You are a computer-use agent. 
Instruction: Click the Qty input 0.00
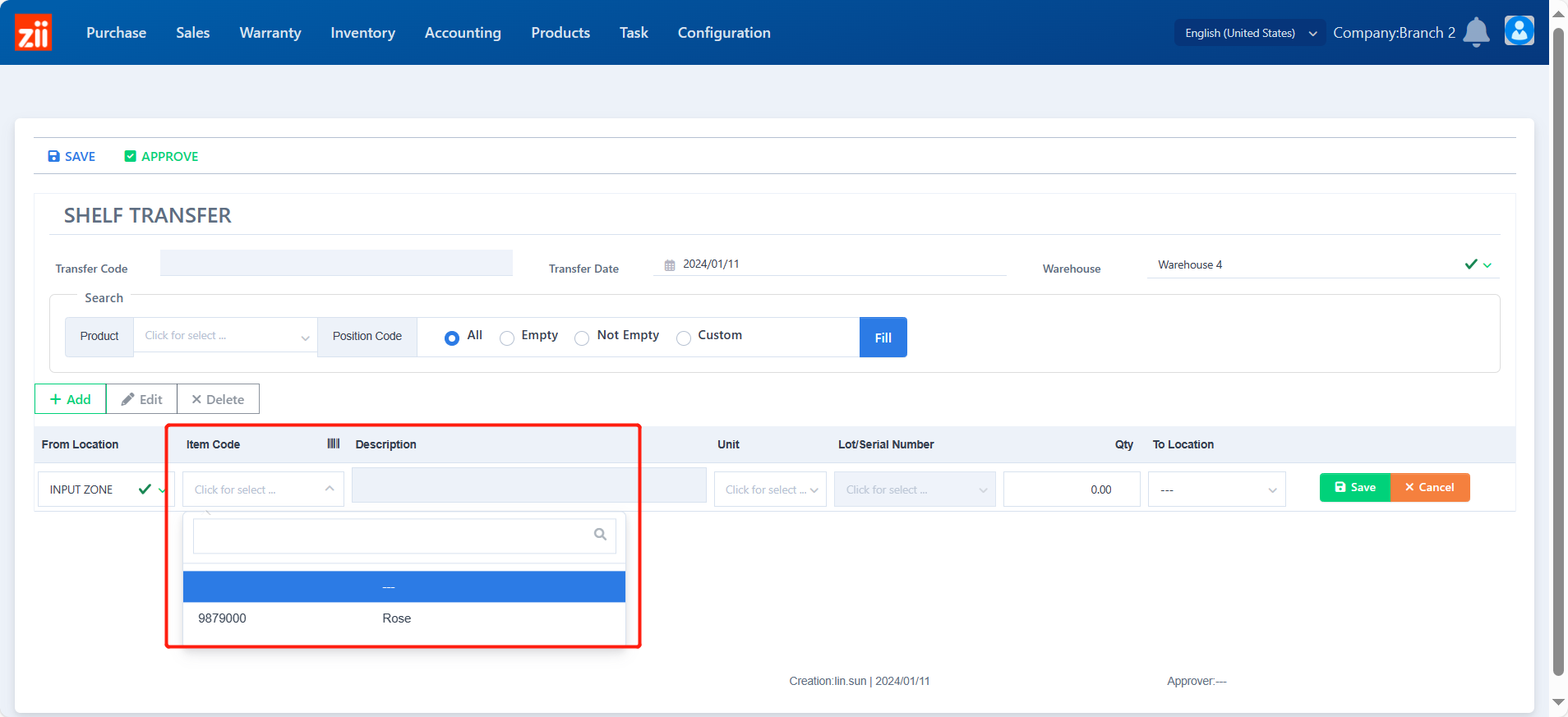tap(1072, 489)
